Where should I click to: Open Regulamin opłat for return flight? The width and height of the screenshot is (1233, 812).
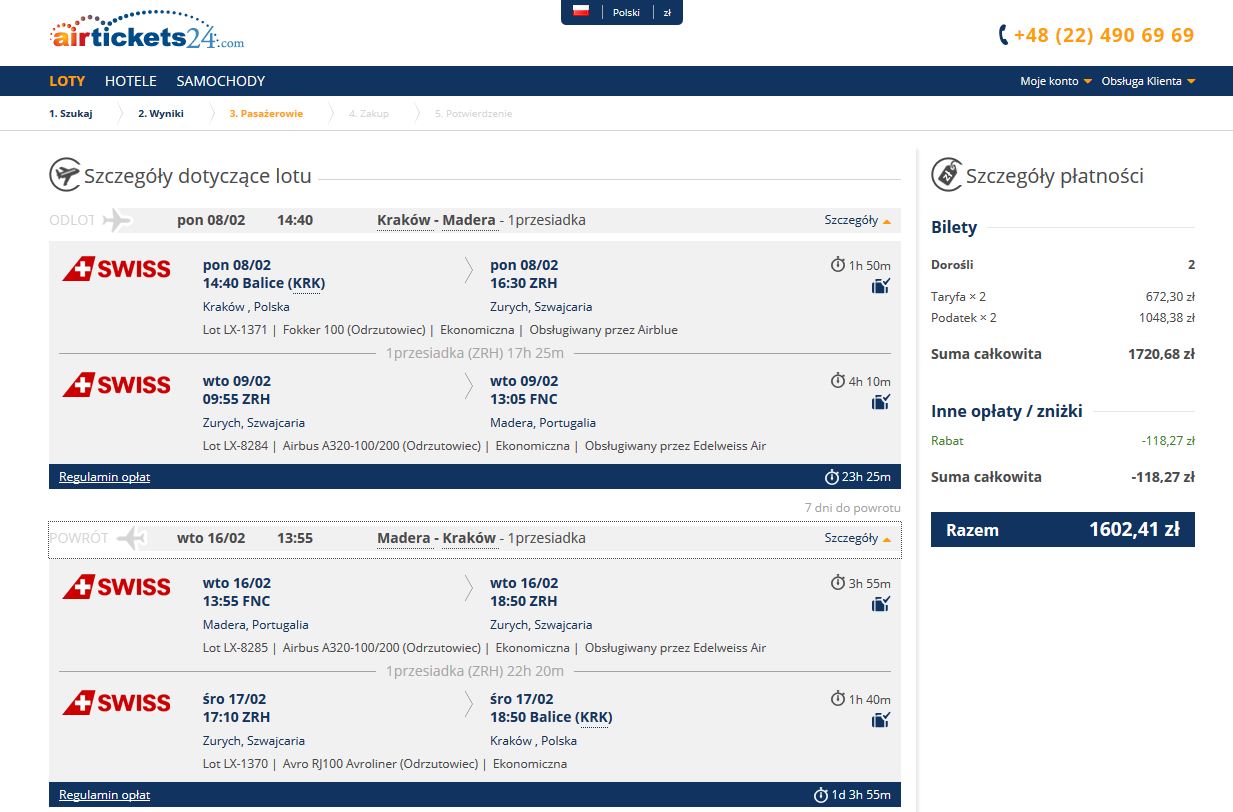pos(104,795)
